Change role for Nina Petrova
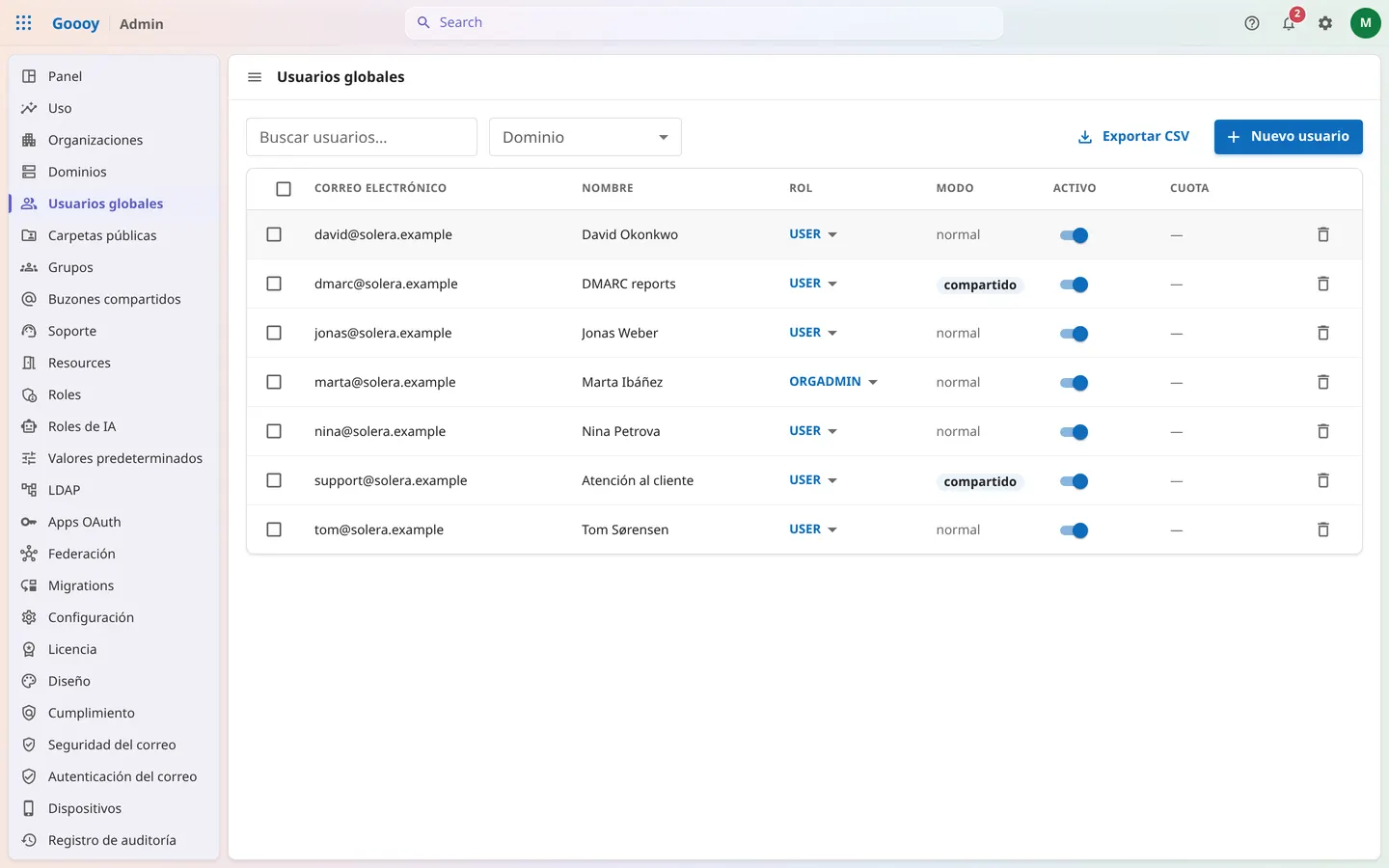Screen dimensions: 1389x868 [x=813, y=431]
